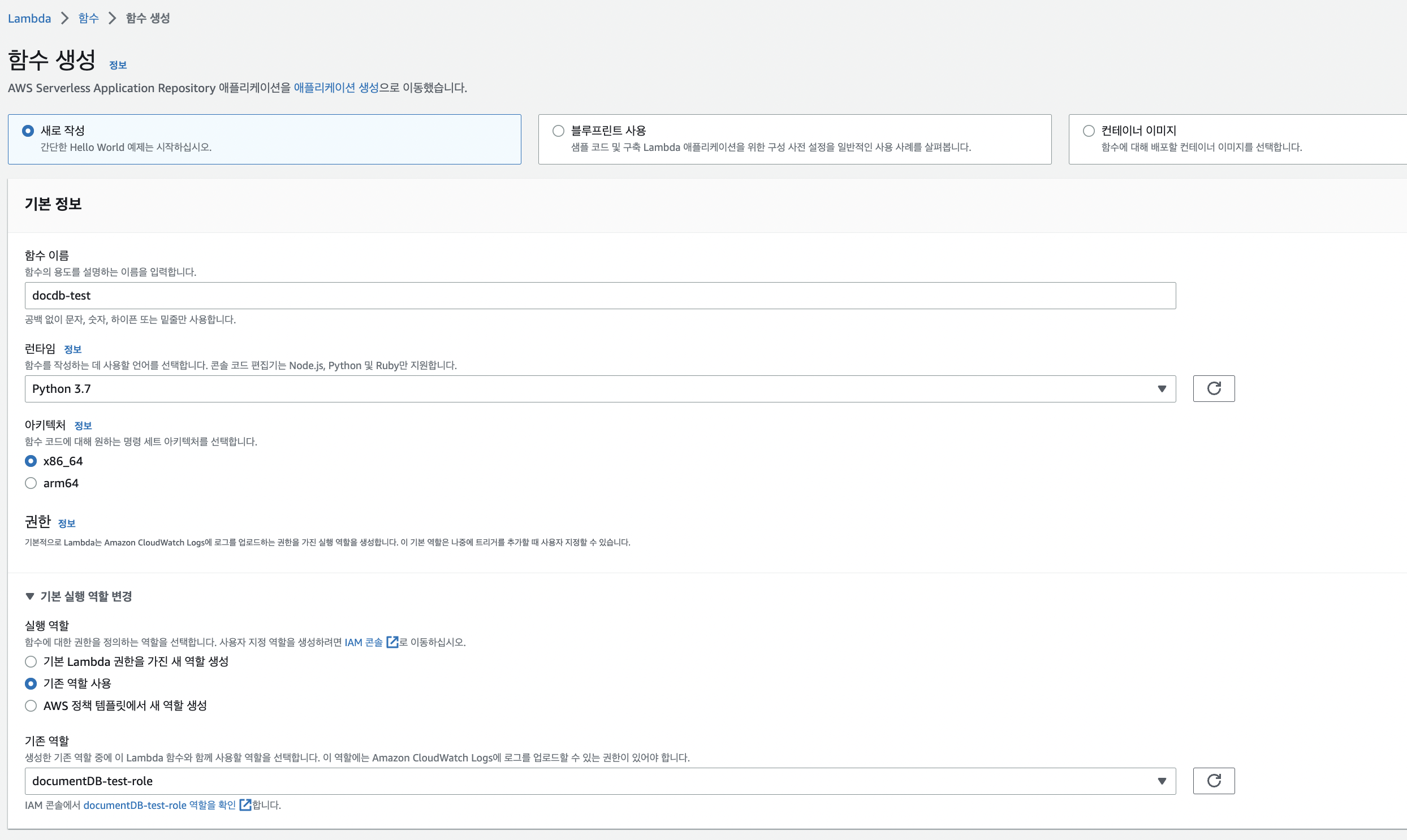Open the Python 3.7 runtime dropdown
The width and height of the screenshot is (1407, 840).
(599, 388)
